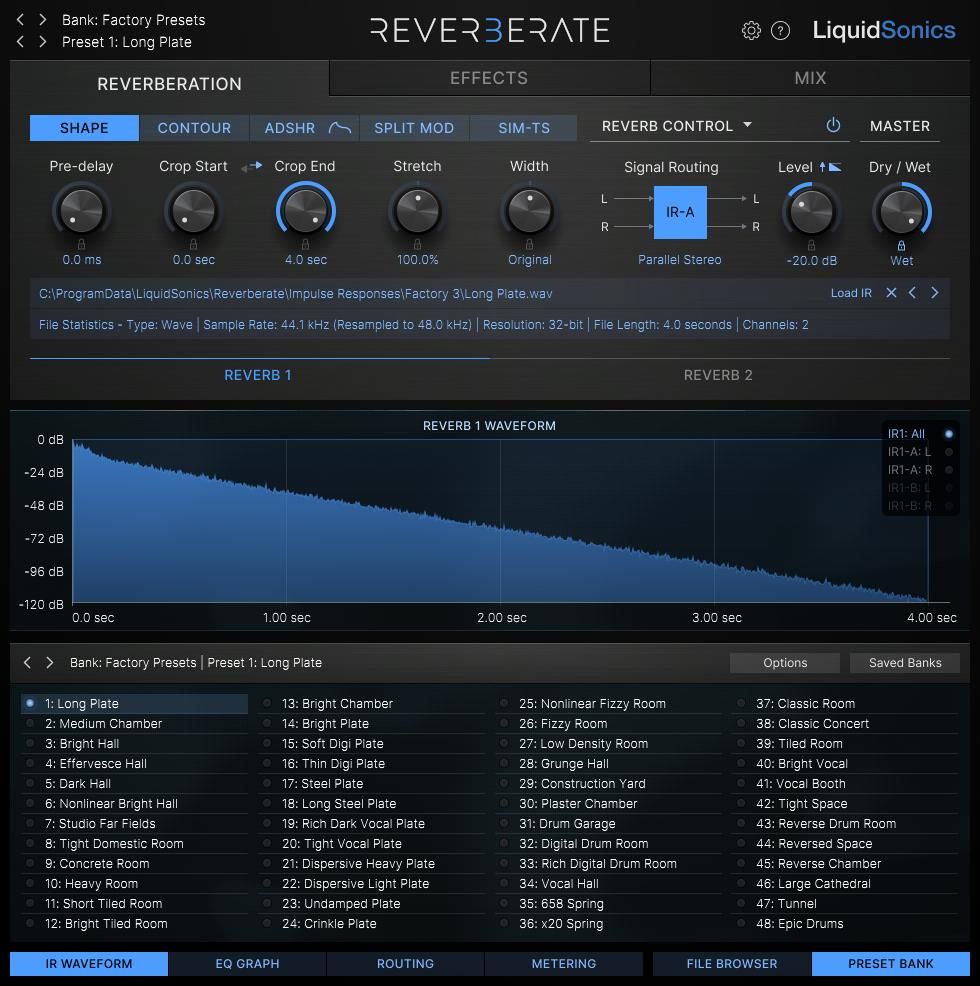Show the EQ Graph view
The image size is (980, 986).
pos(247,963)
